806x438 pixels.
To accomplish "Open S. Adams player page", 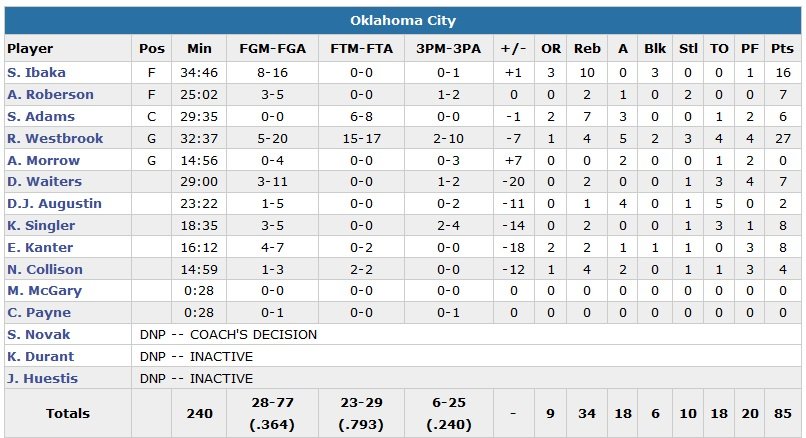I will 35,117.
